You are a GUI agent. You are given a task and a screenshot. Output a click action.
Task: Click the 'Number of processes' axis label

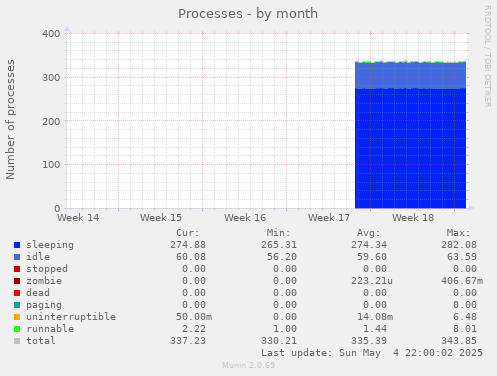[11, 120]
